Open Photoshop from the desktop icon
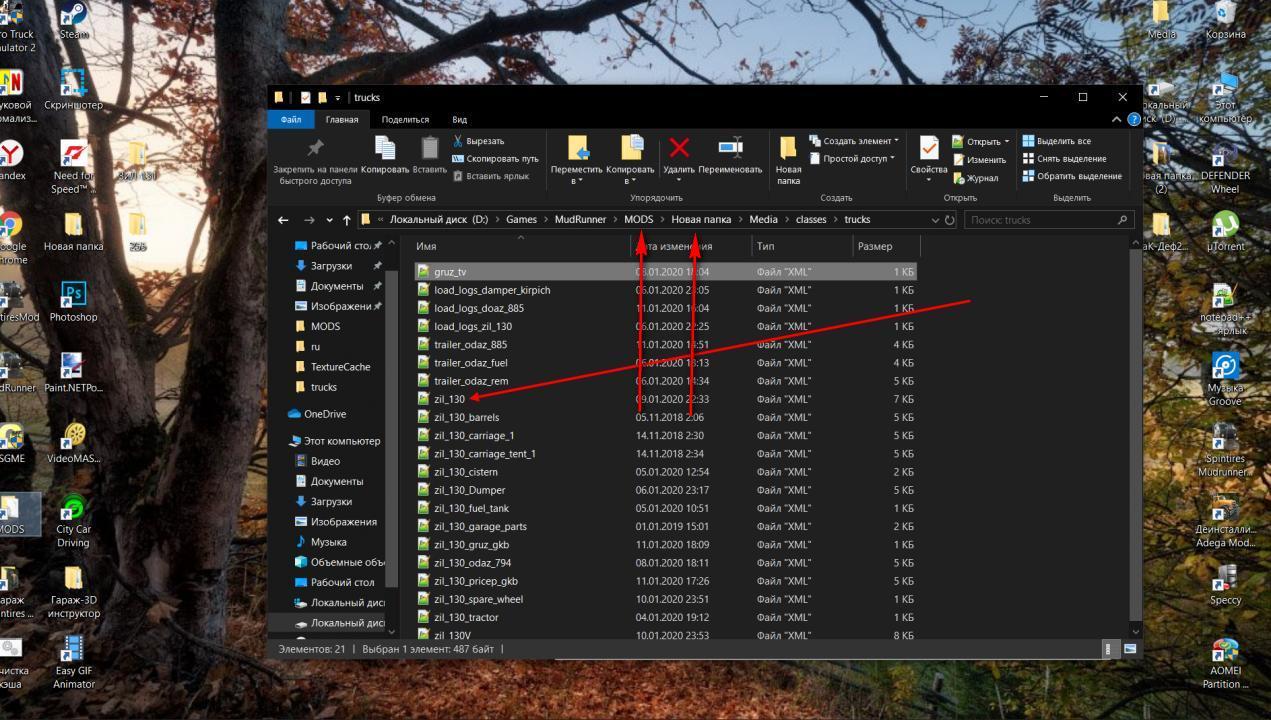The height and width of the screenshot is (720, 1271). pos(73,296)
